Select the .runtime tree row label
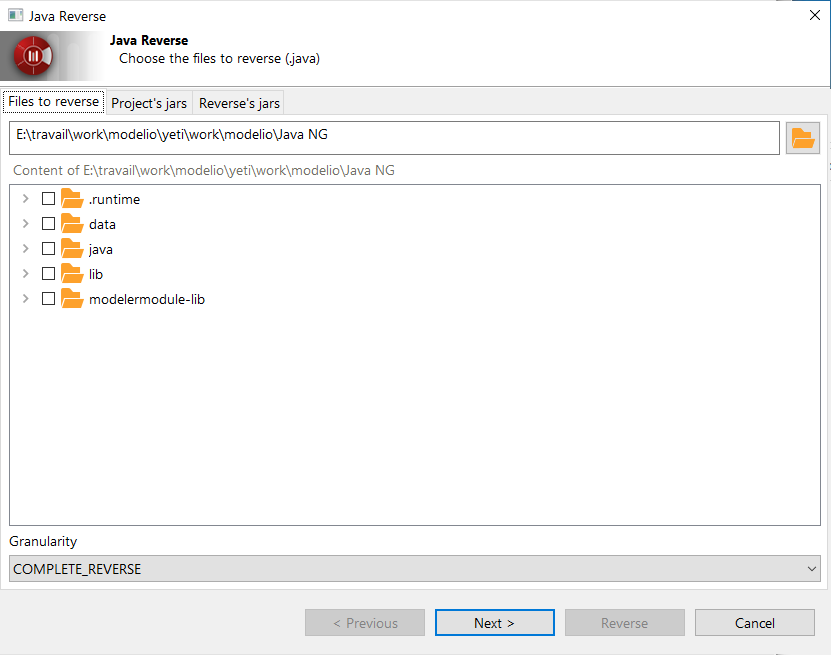Image resolution: width=834 pixels, height=655 pixels. click(114, 199)
